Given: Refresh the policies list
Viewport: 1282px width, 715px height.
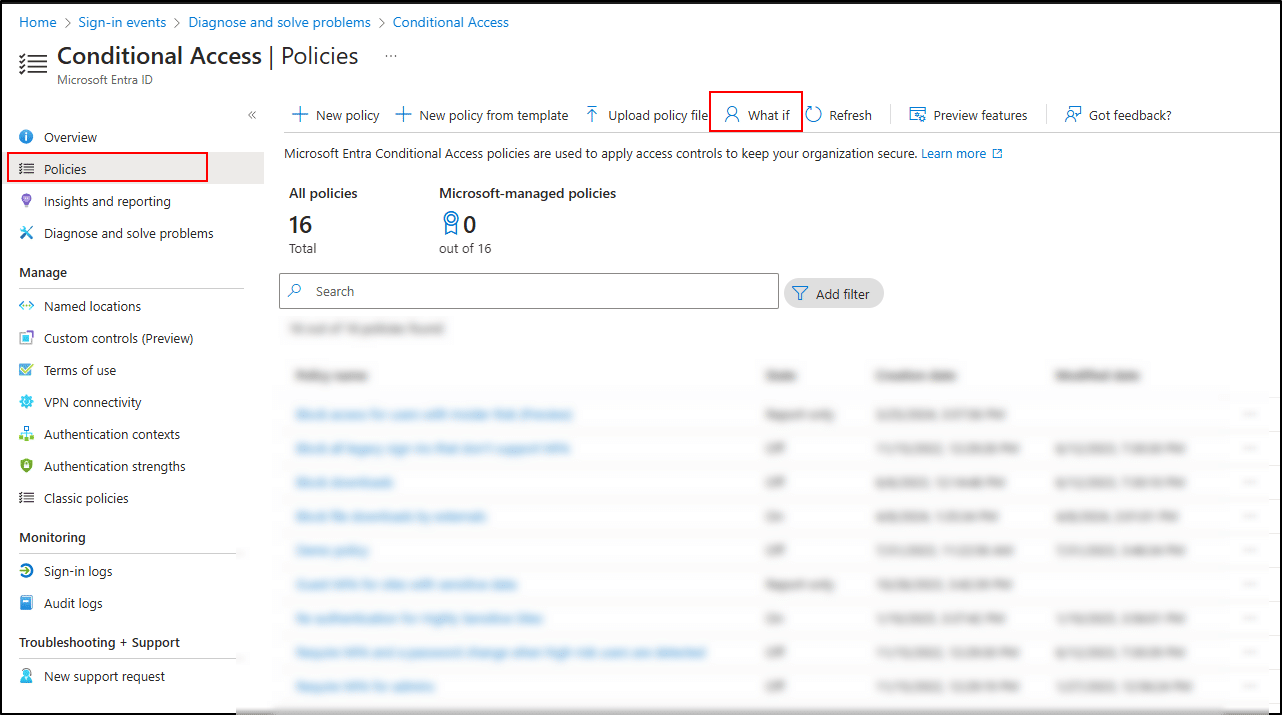Looking at the screenshot, I should point(839,115).
